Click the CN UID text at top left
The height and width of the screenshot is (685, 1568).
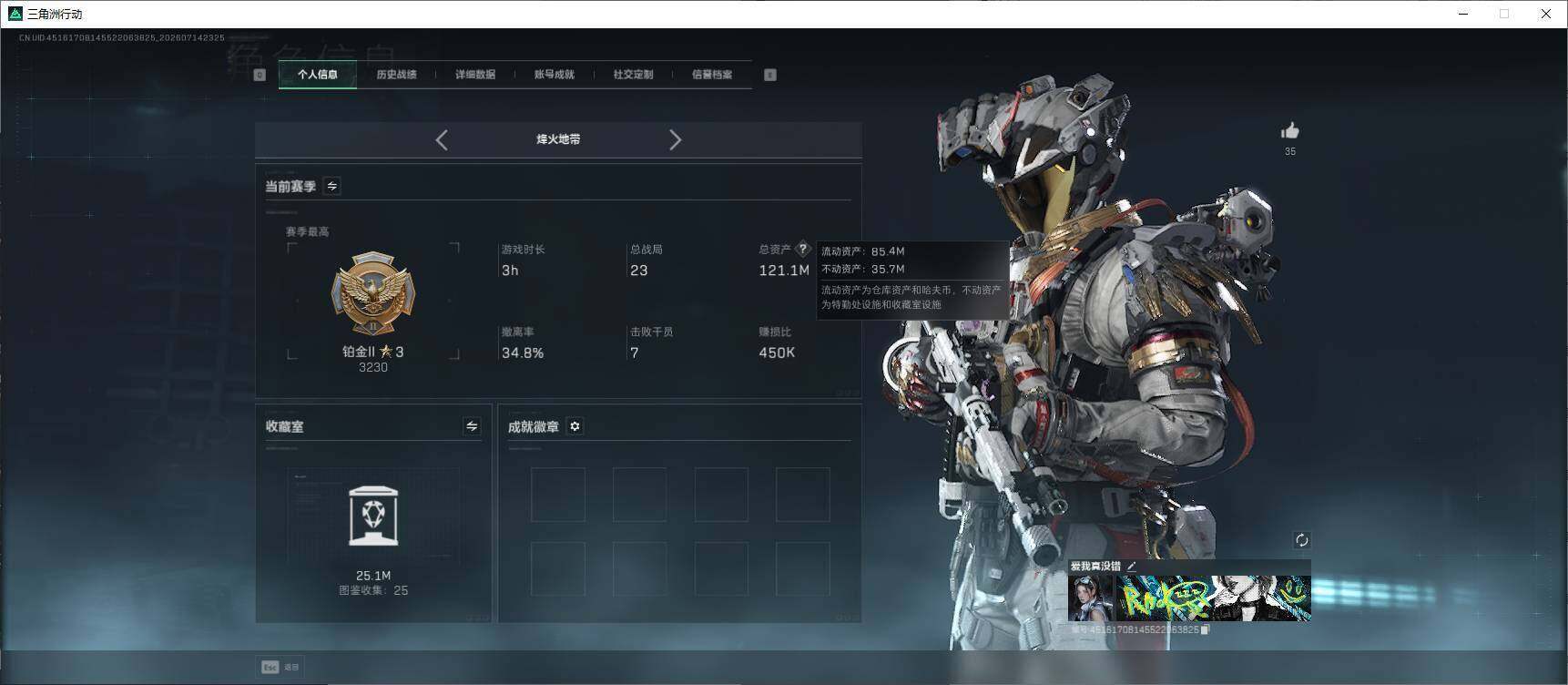(x=122, y=38)
